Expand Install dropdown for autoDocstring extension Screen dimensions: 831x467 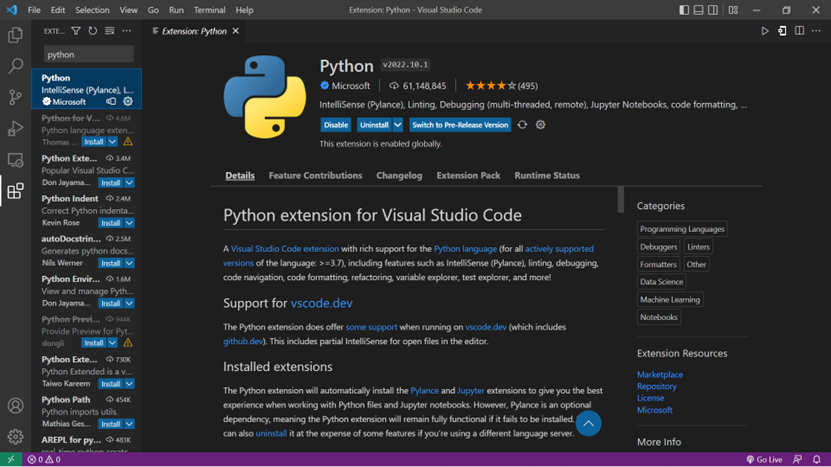(129, 263)
